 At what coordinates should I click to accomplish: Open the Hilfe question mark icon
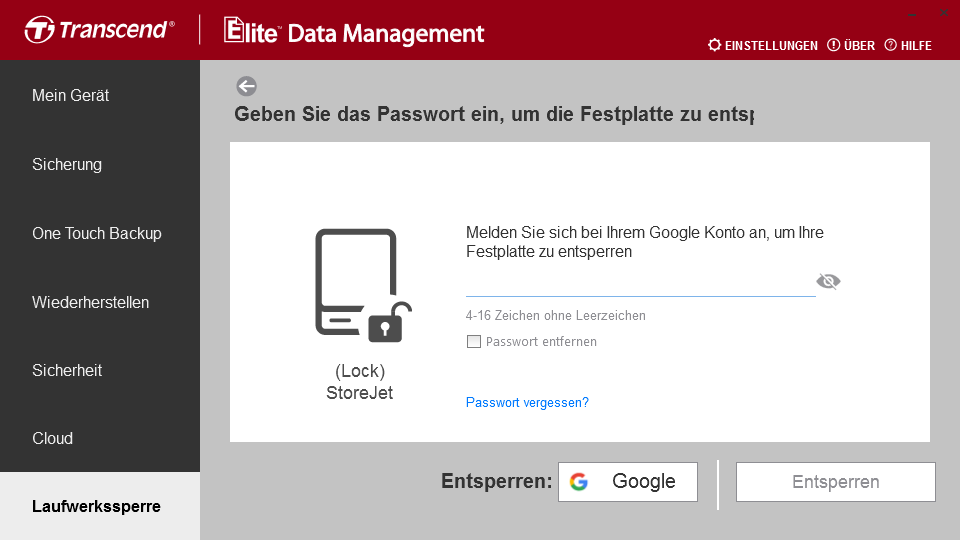click(x=890, y=45)
